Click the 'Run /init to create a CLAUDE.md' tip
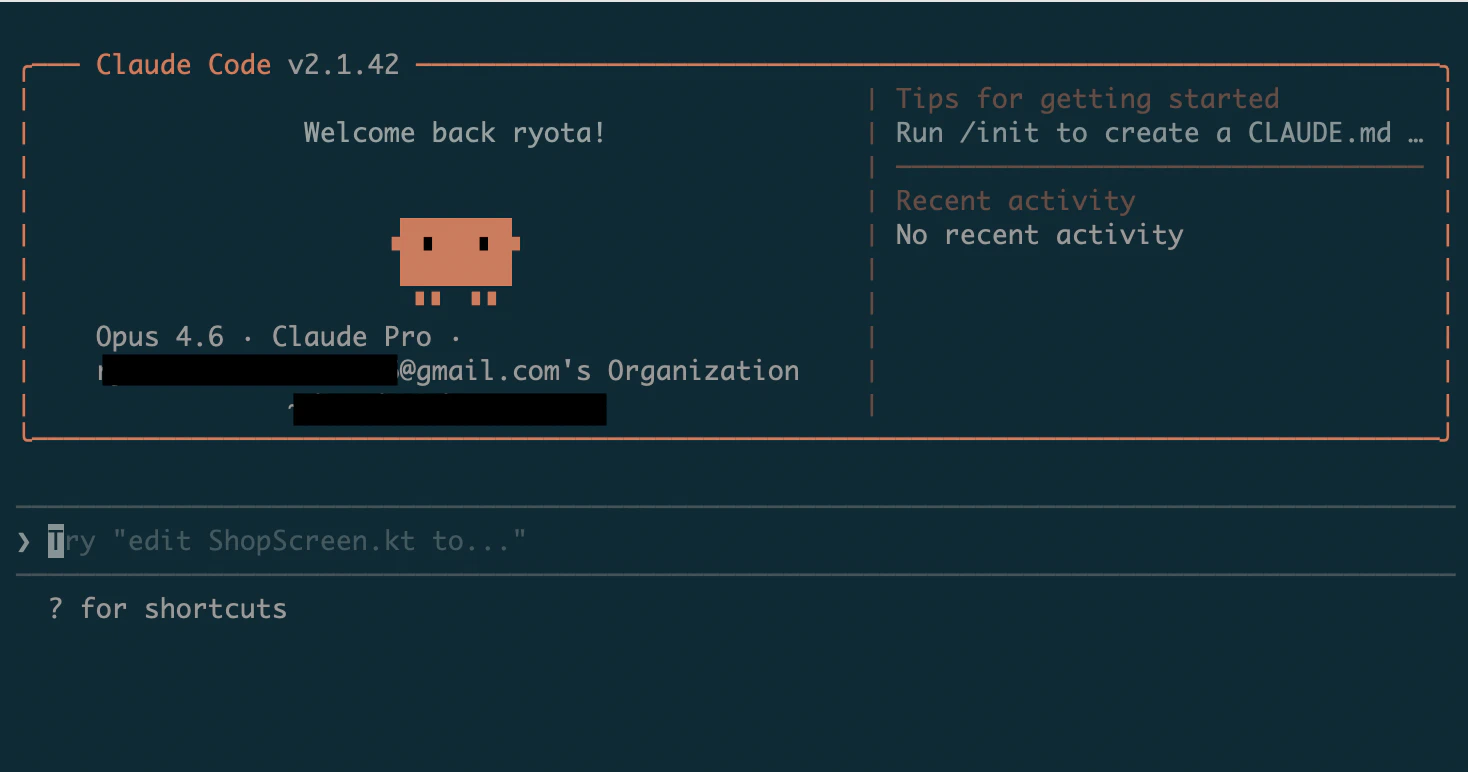 1159,133
